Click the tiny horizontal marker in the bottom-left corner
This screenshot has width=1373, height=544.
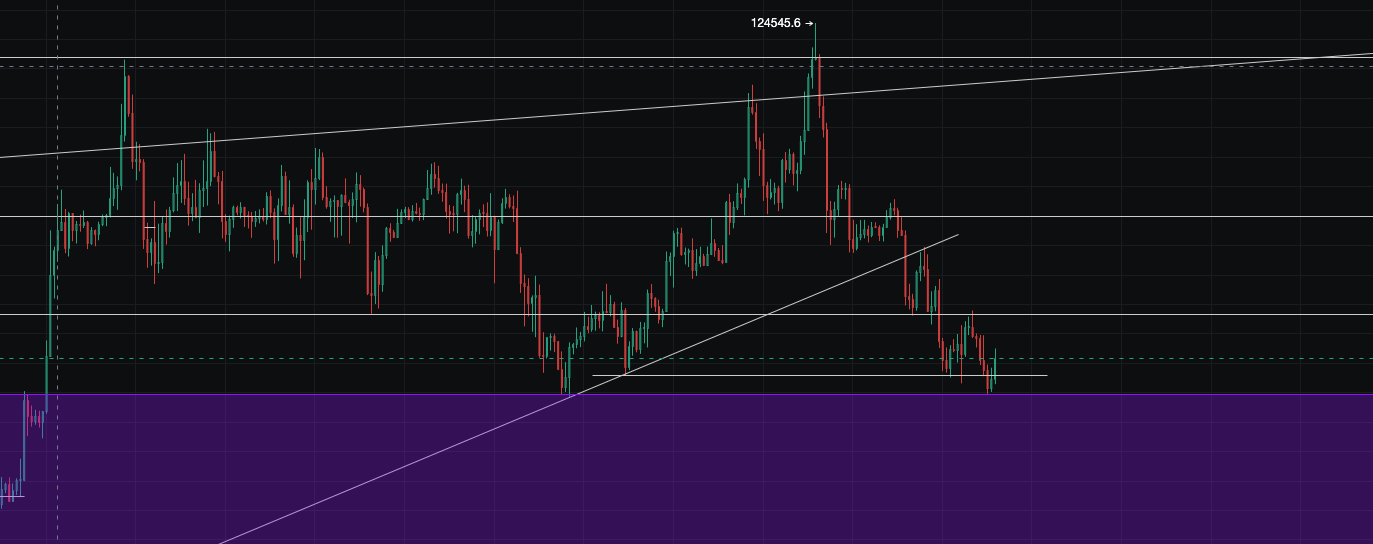tap(12, 496)
